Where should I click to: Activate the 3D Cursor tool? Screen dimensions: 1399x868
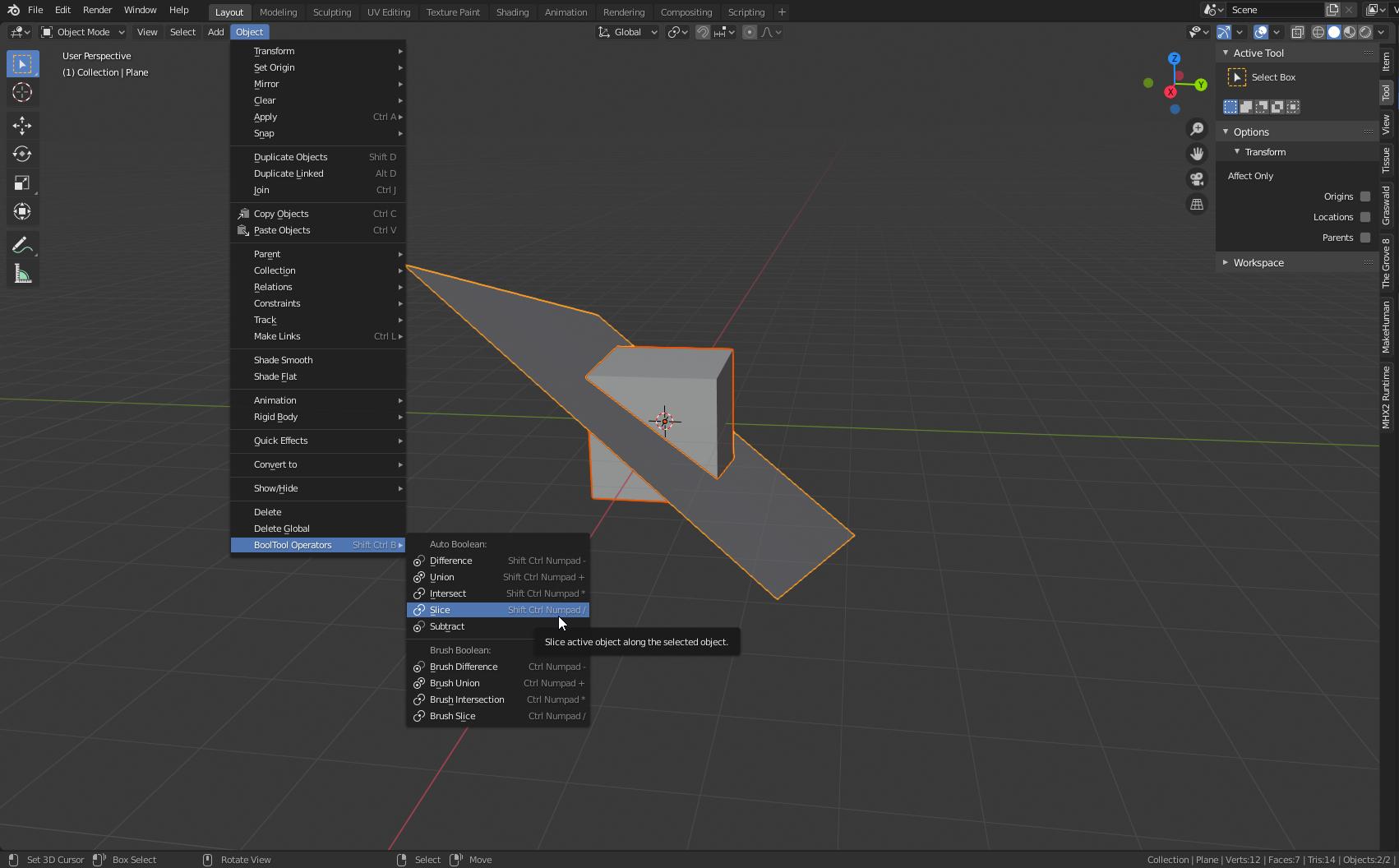coord(22,92)
